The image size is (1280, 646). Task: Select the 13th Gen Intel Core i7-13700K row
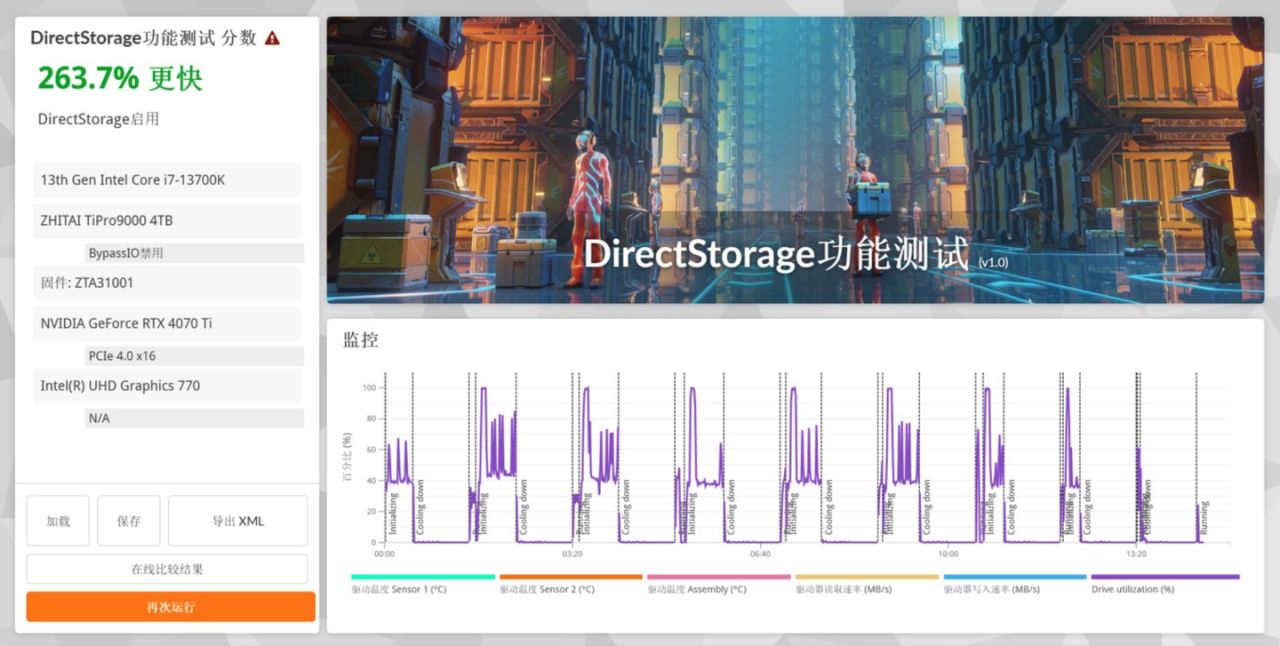click(x=167, y=180)
